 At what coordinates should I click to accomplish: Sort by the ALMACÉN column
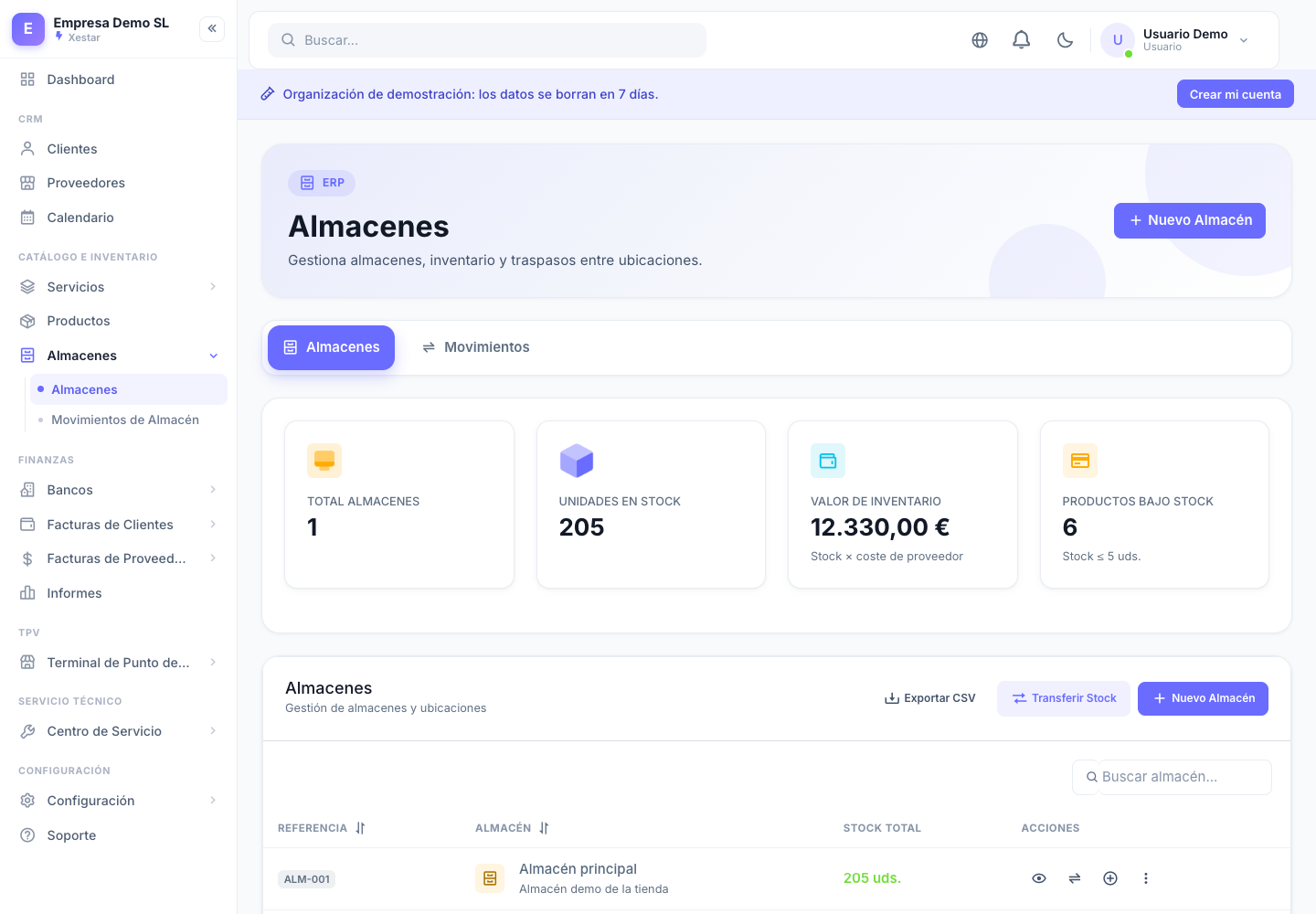tap(512, 828)
